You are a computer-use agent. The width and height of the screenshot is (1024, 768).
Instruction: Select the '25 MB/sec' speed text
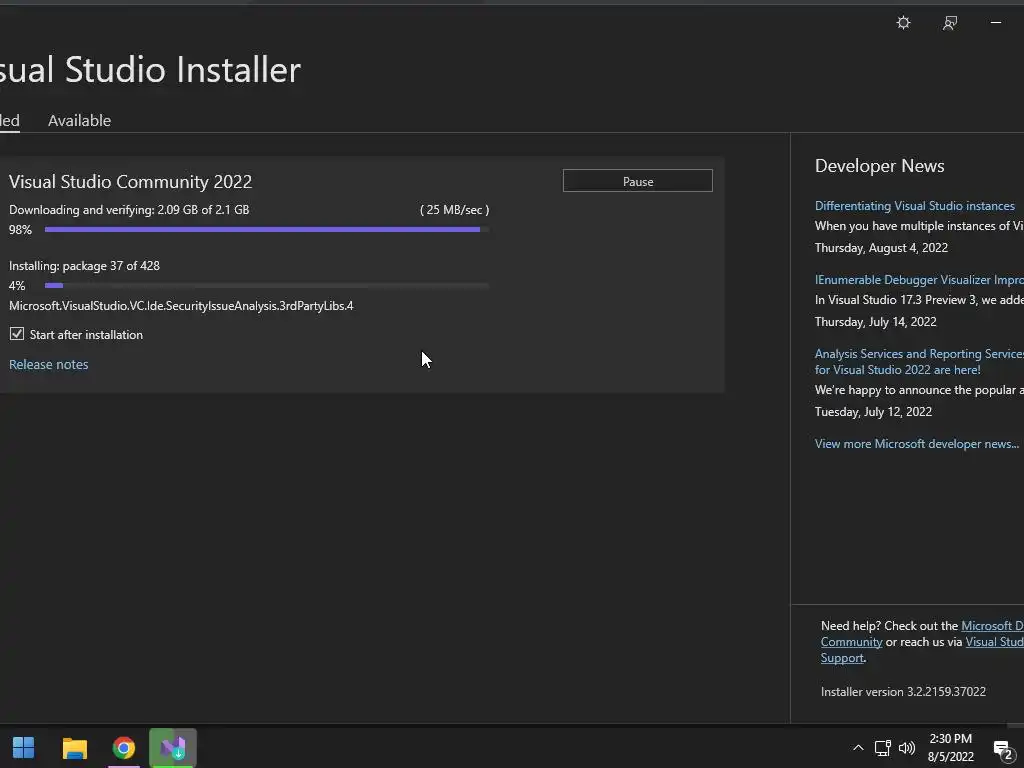pos(455,210)
